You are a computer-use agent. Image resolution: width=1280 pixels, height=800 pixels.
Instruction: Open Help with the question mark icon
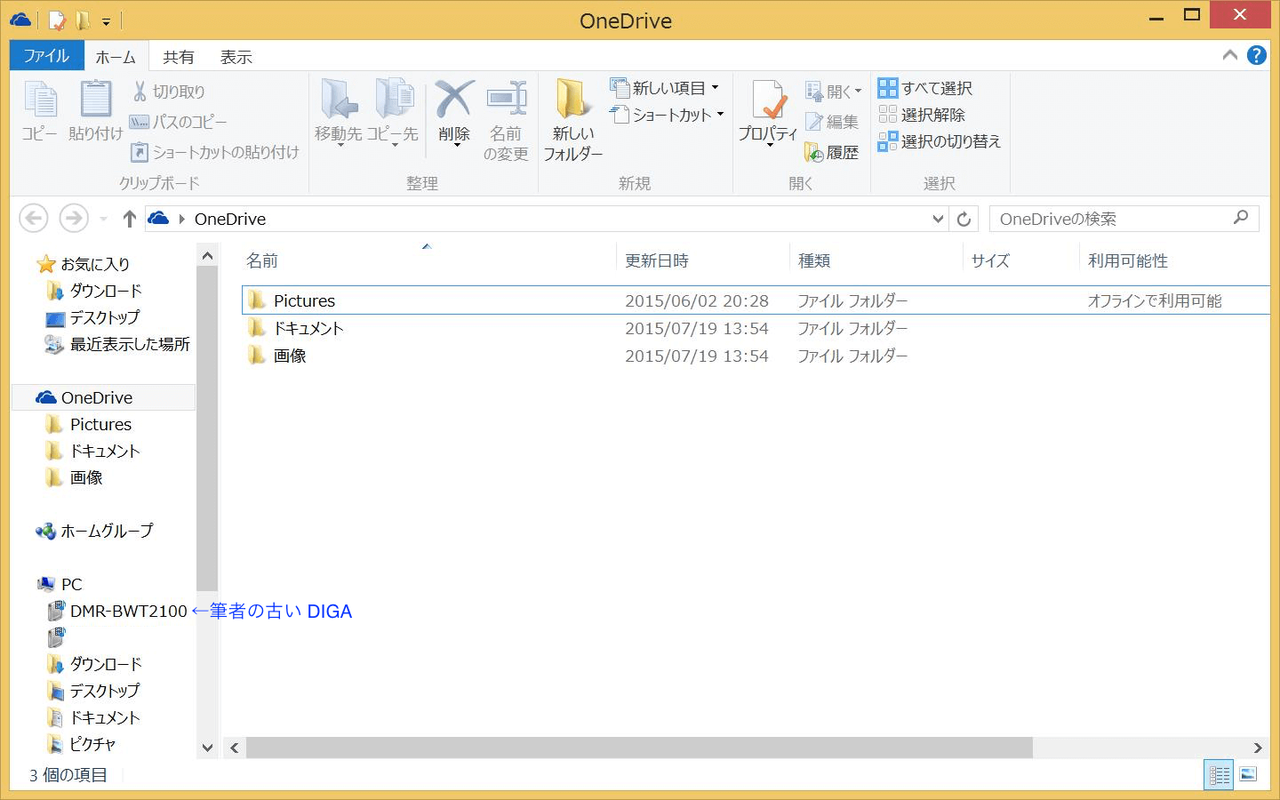coord(1256,55)
